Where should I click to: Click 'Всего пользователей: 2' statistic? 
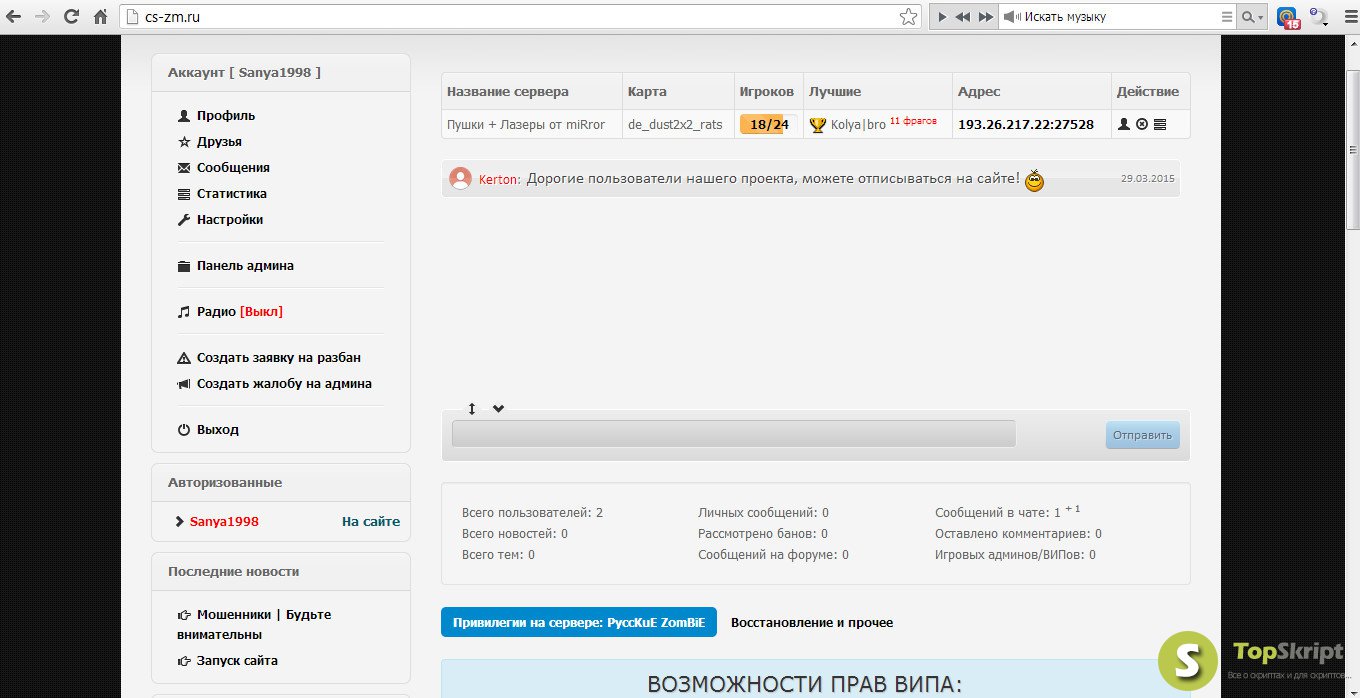pos(532,513)
